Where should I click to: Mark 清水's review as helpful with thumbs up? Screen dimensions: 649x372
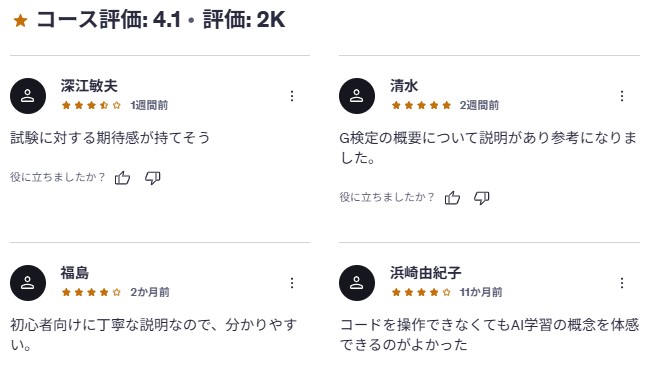(452, 198)
